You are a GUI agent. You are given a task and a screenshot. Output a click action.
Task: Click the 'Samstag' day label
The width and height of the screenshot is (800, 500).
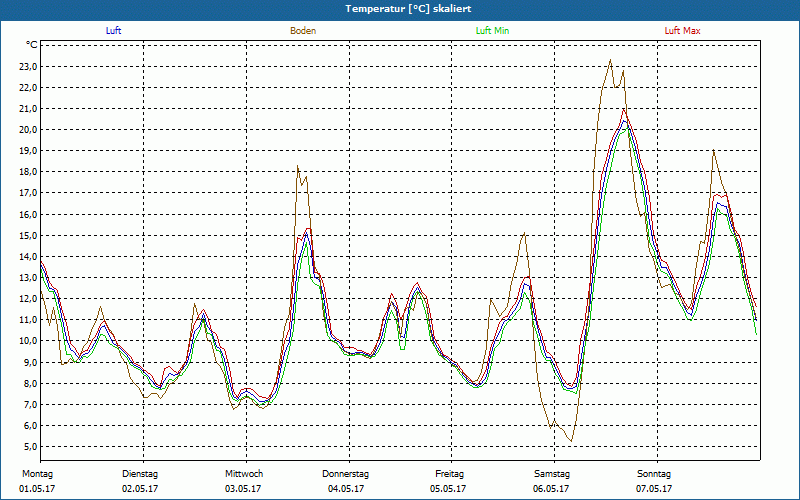click(552, 474)
